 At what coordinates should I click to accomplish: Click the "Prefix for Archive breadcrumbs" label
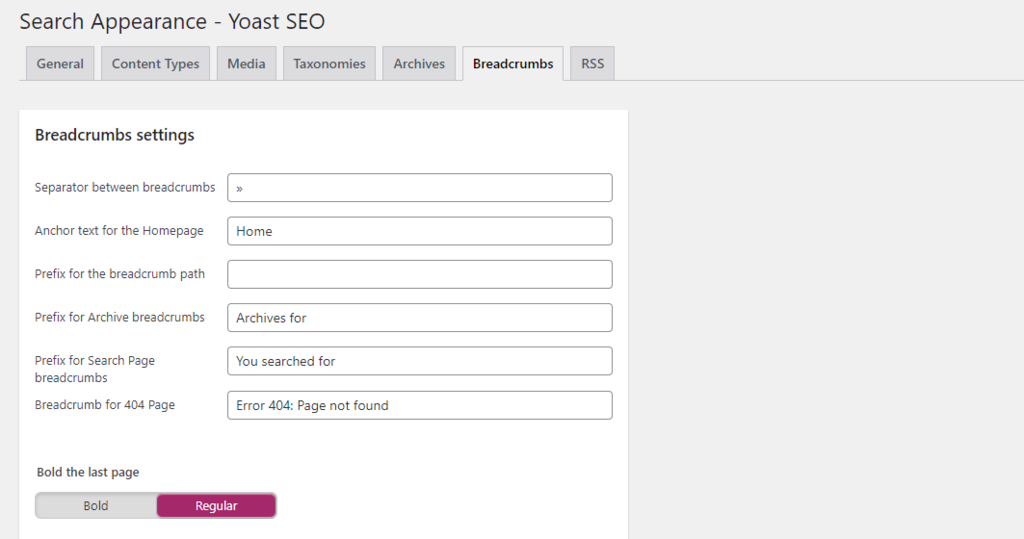[x=120, y=317]
